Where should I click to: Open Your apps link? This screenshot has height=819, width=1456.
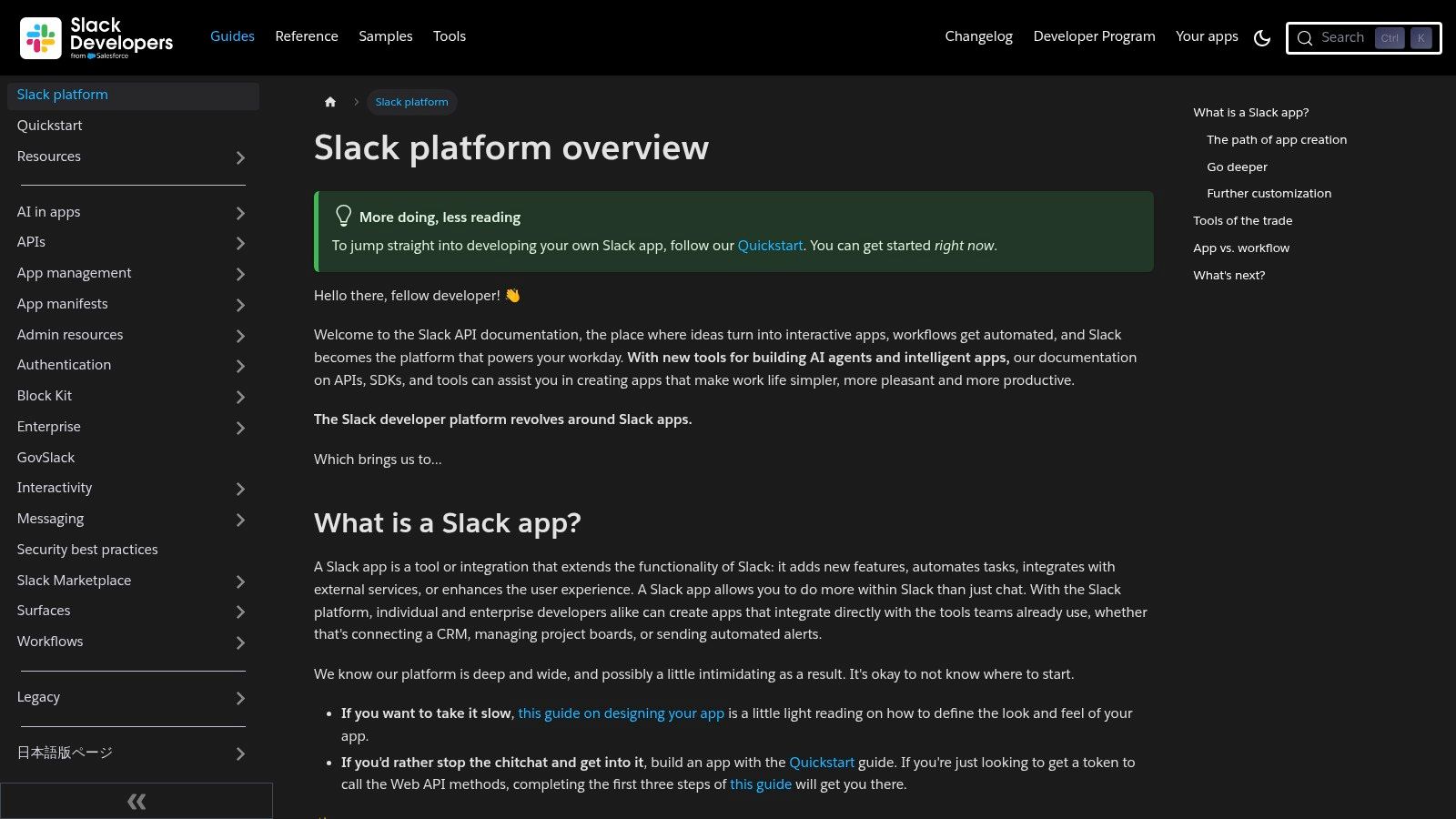[1207, 36]
